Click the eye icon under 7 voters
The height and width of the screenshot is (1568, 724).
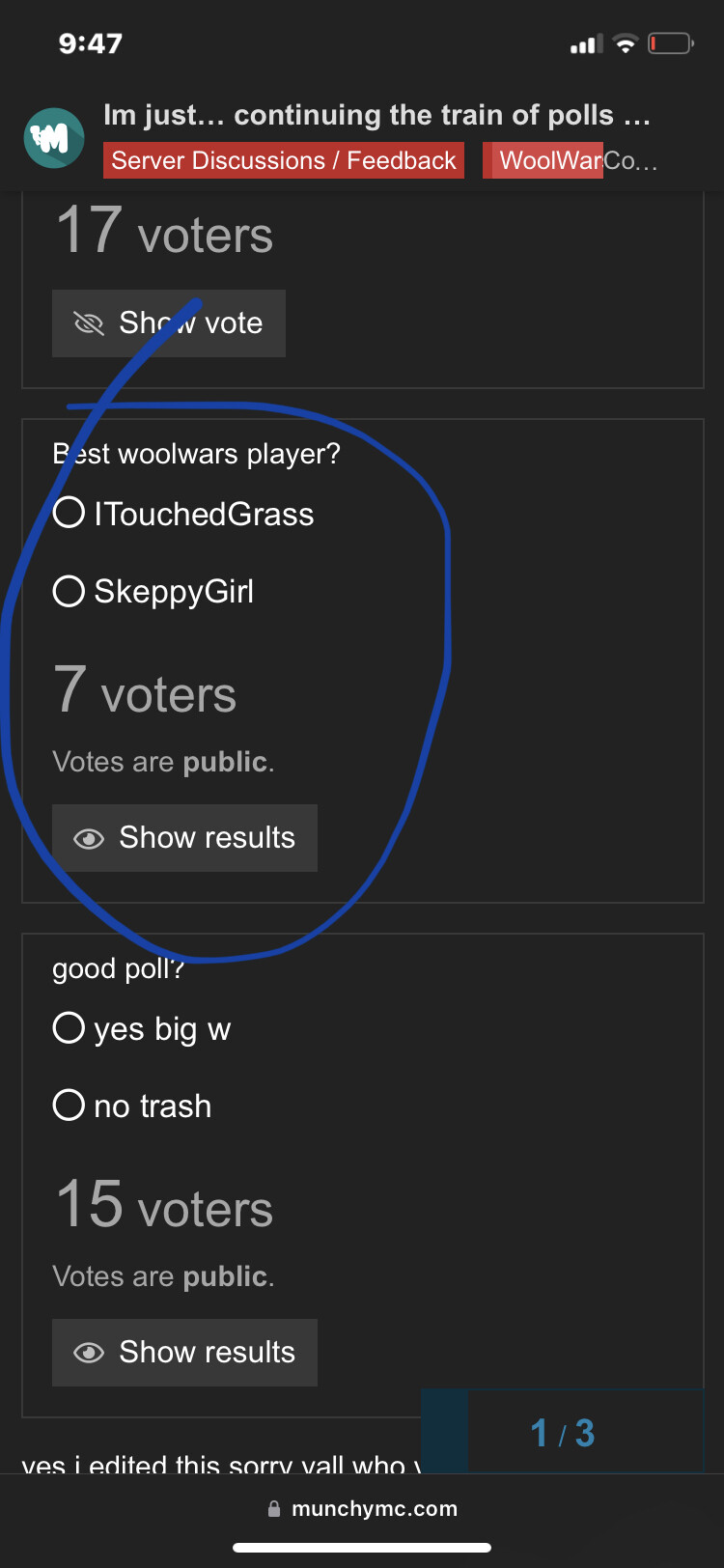point(89,838)
